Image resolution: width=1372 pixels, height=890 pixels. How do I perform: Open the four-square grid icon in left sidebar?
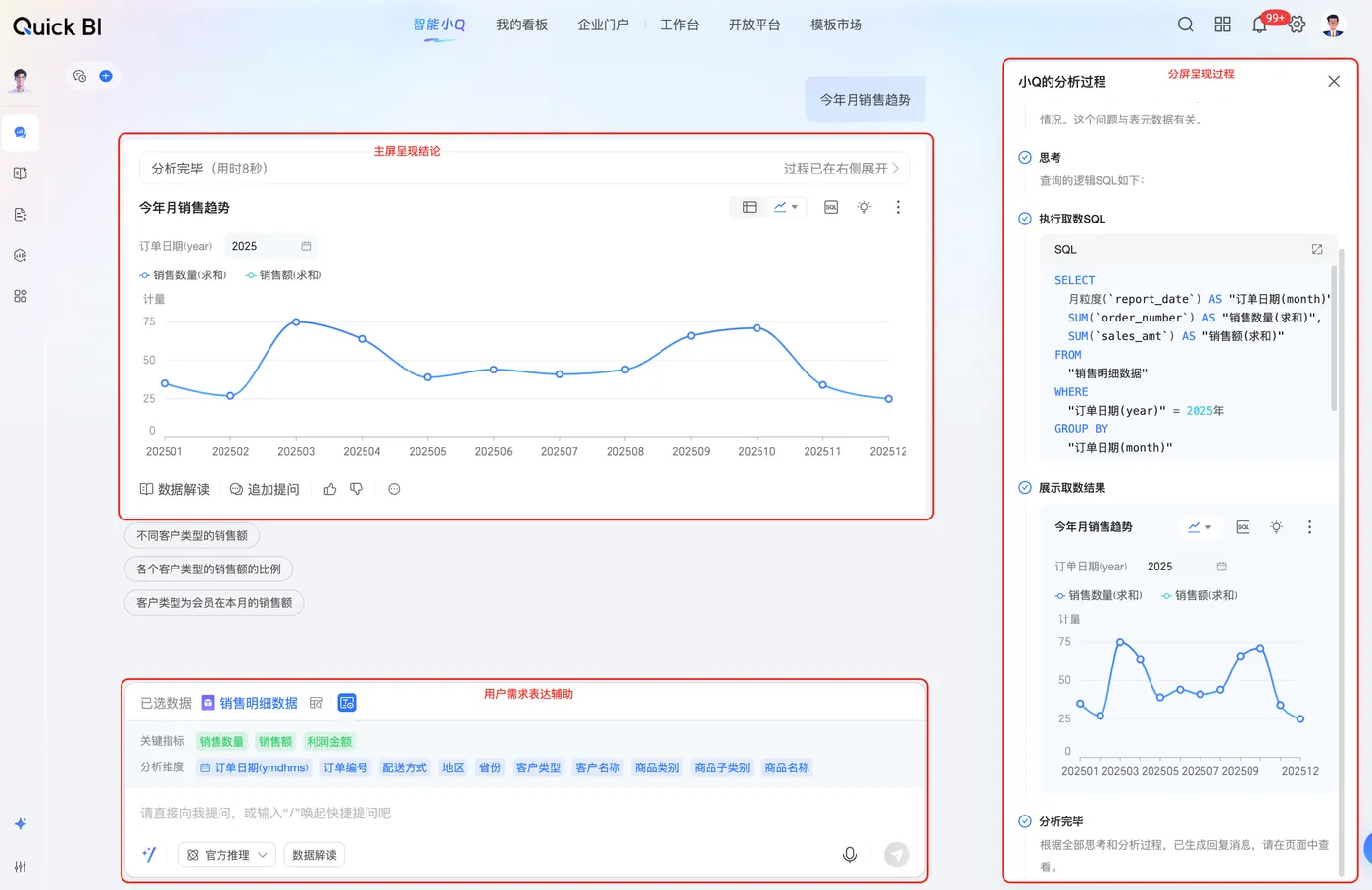pos(21,296)
